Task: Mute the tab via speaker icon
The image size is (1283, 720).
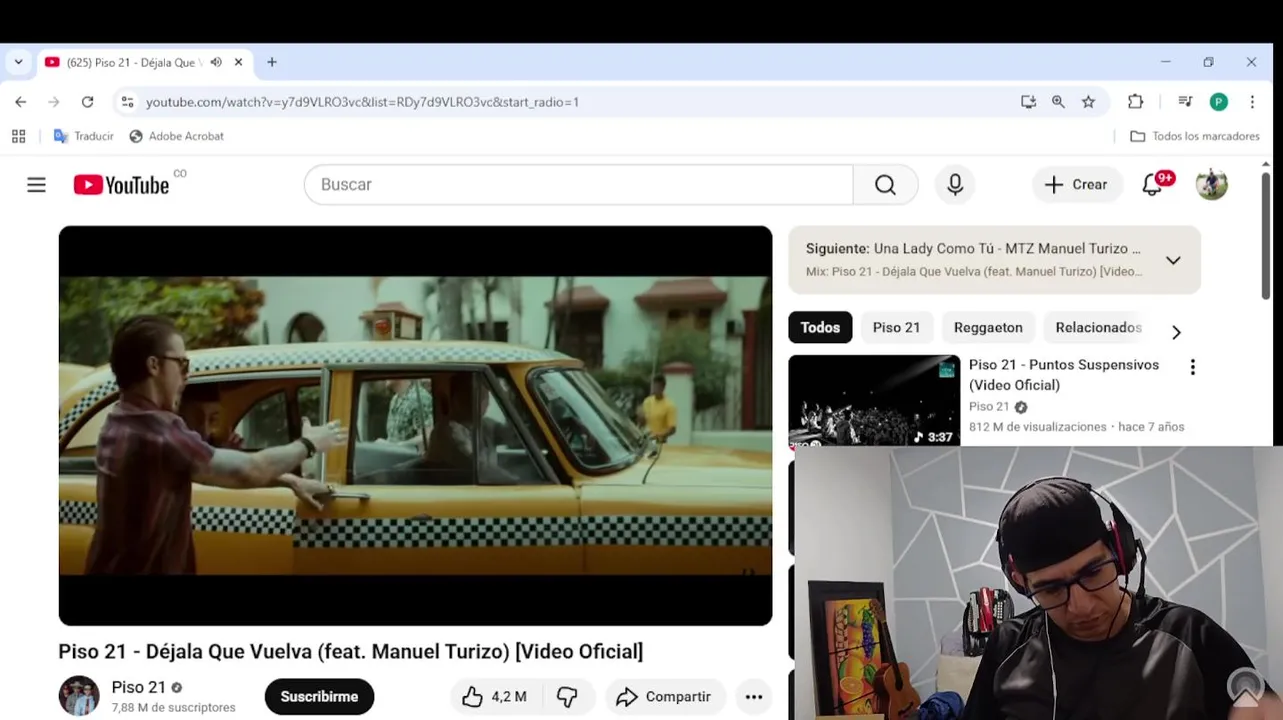Action: [x=216, y=62]
